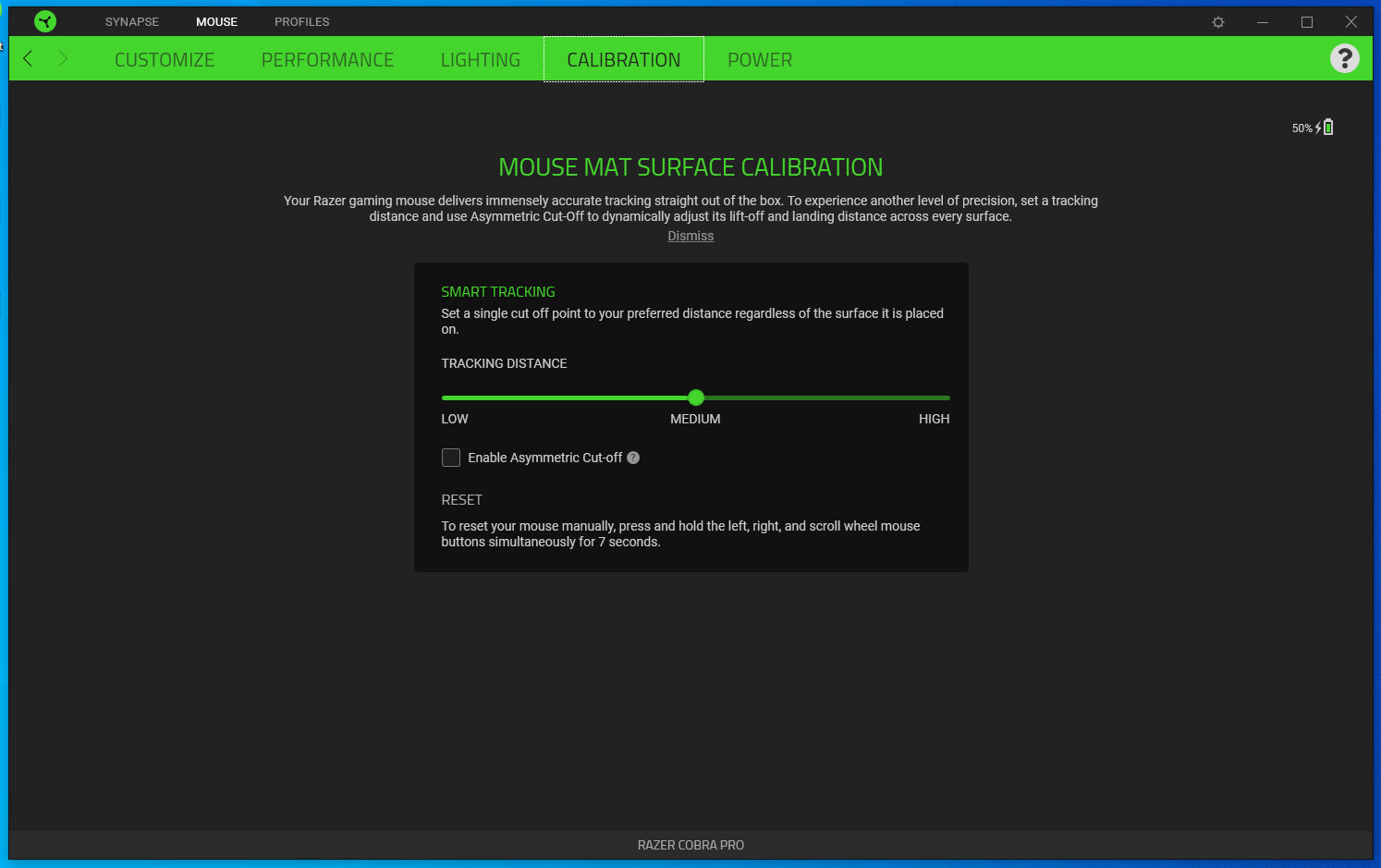Open the Synapse settings gear
The width and height of the screenshot is (1381, 868).
pos(1217,21)
